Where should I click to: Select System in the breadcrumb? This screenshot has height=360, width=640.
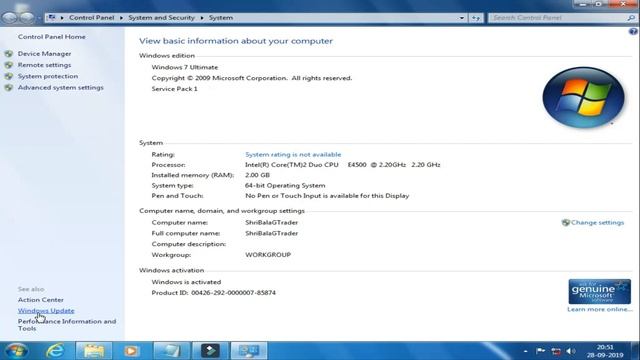(221, 18)
